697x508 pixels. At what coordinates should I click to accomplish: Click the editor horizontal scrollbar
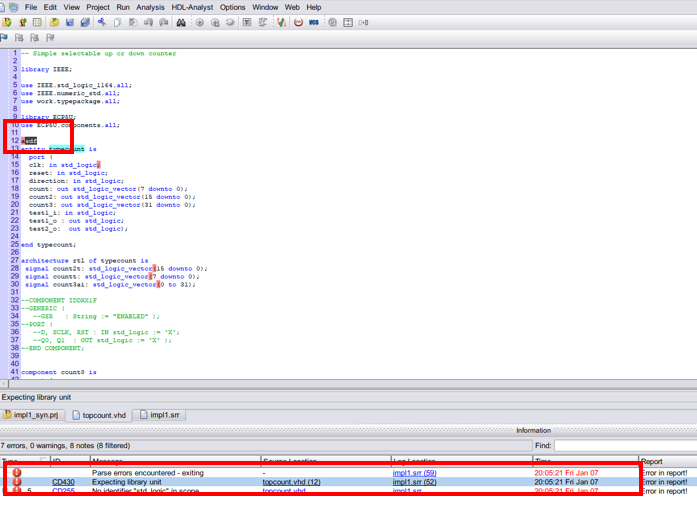[348, 384]
